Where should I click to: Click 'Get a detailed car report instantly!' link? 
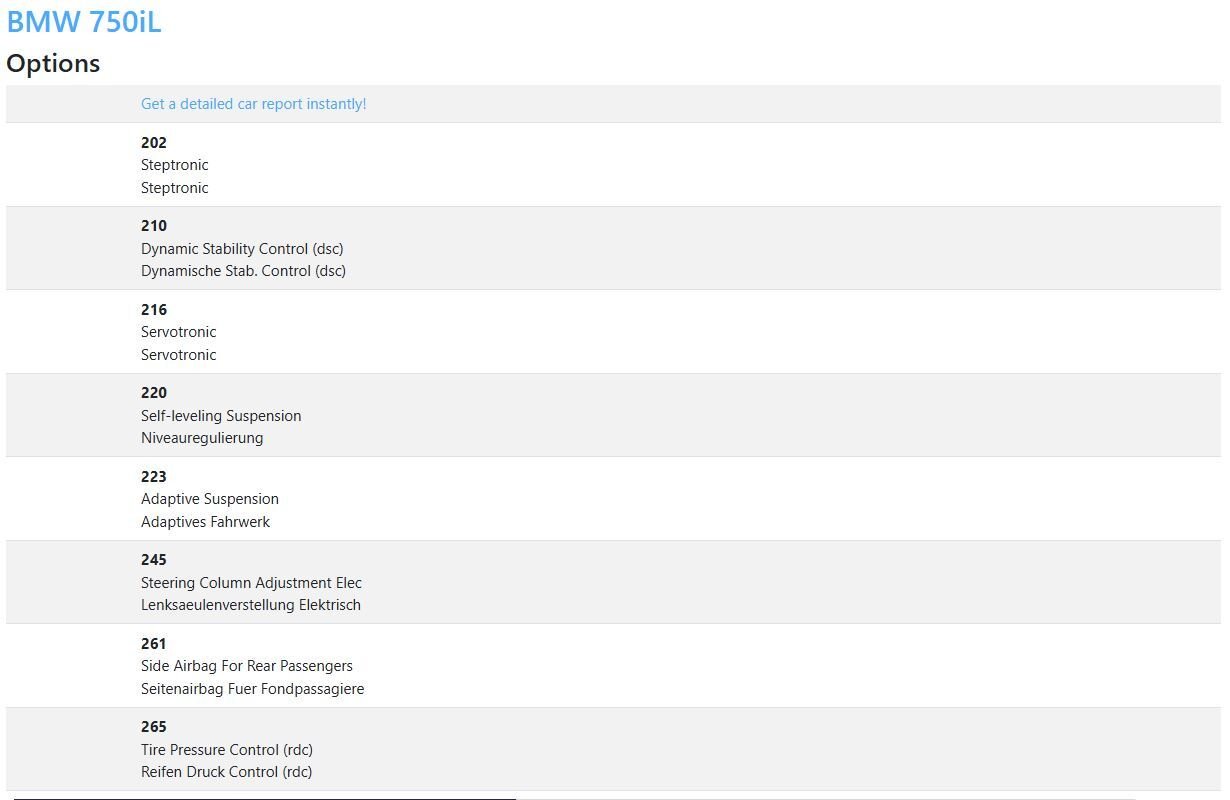point(254,104)
